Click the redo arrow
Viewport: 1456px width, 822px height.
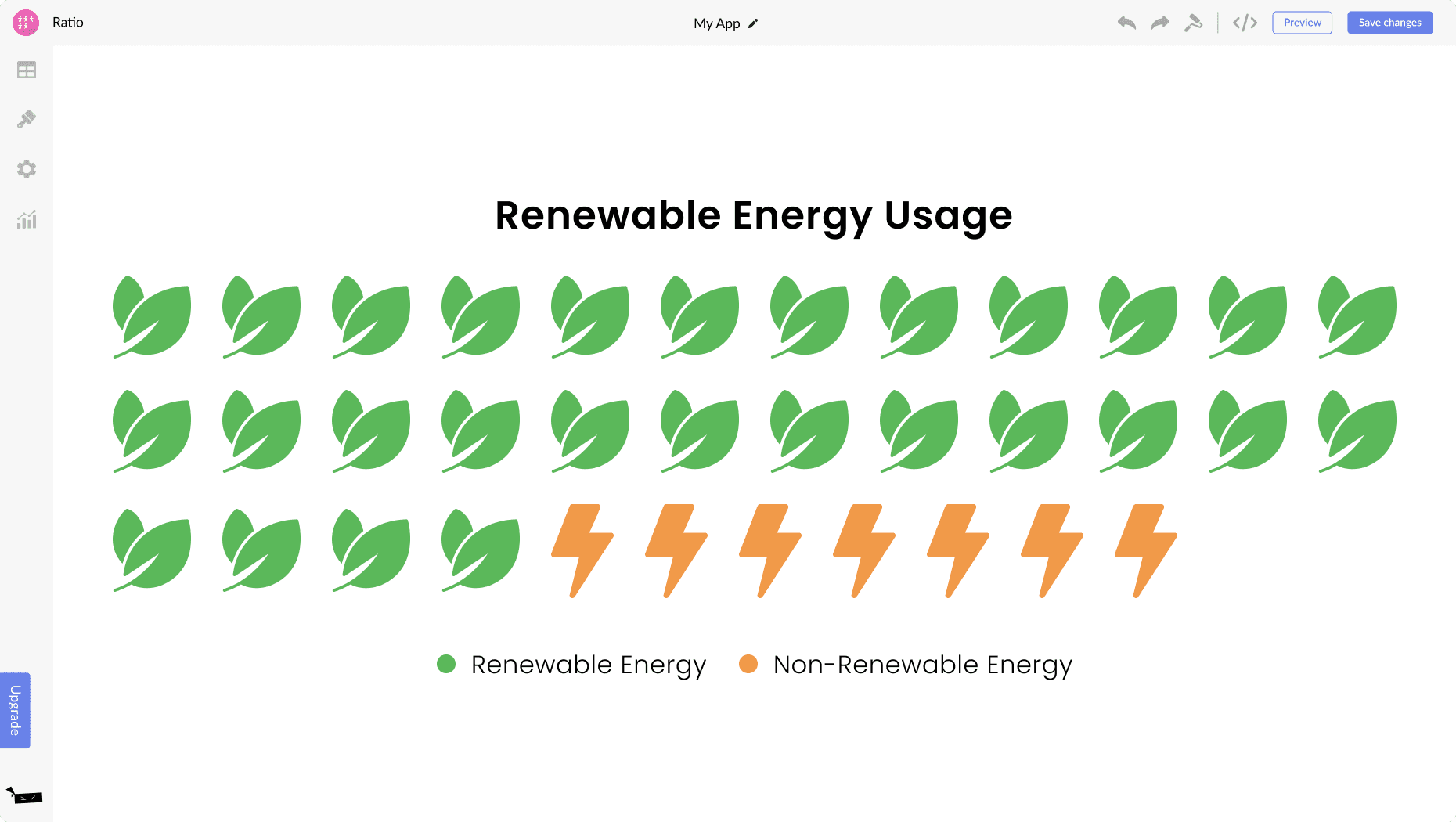(1160, 23)
